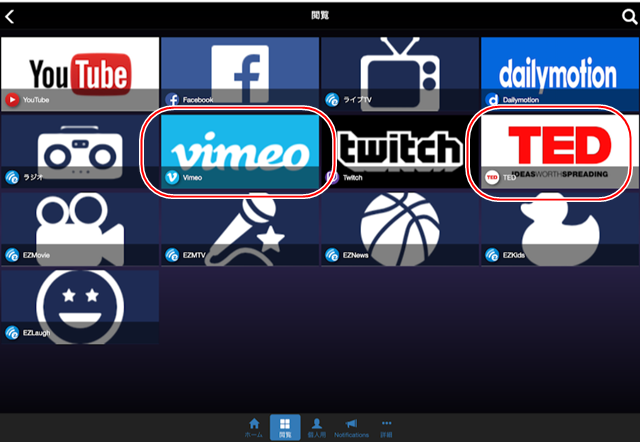640x442 pixels.
Task: Open the Twitch channel tile
Action: (x=400, y=151)
